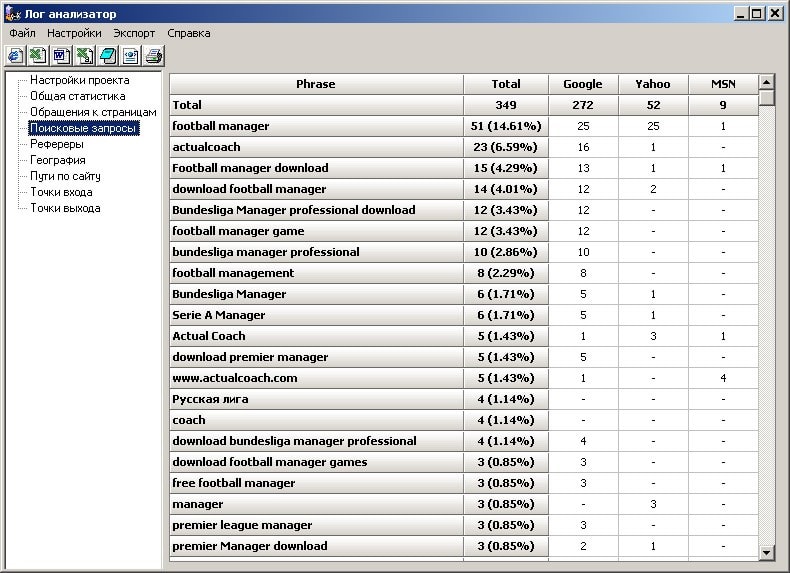Open the Файл menu
The width and height of the screenshot is (790, 573).
[x=22, y=33]
